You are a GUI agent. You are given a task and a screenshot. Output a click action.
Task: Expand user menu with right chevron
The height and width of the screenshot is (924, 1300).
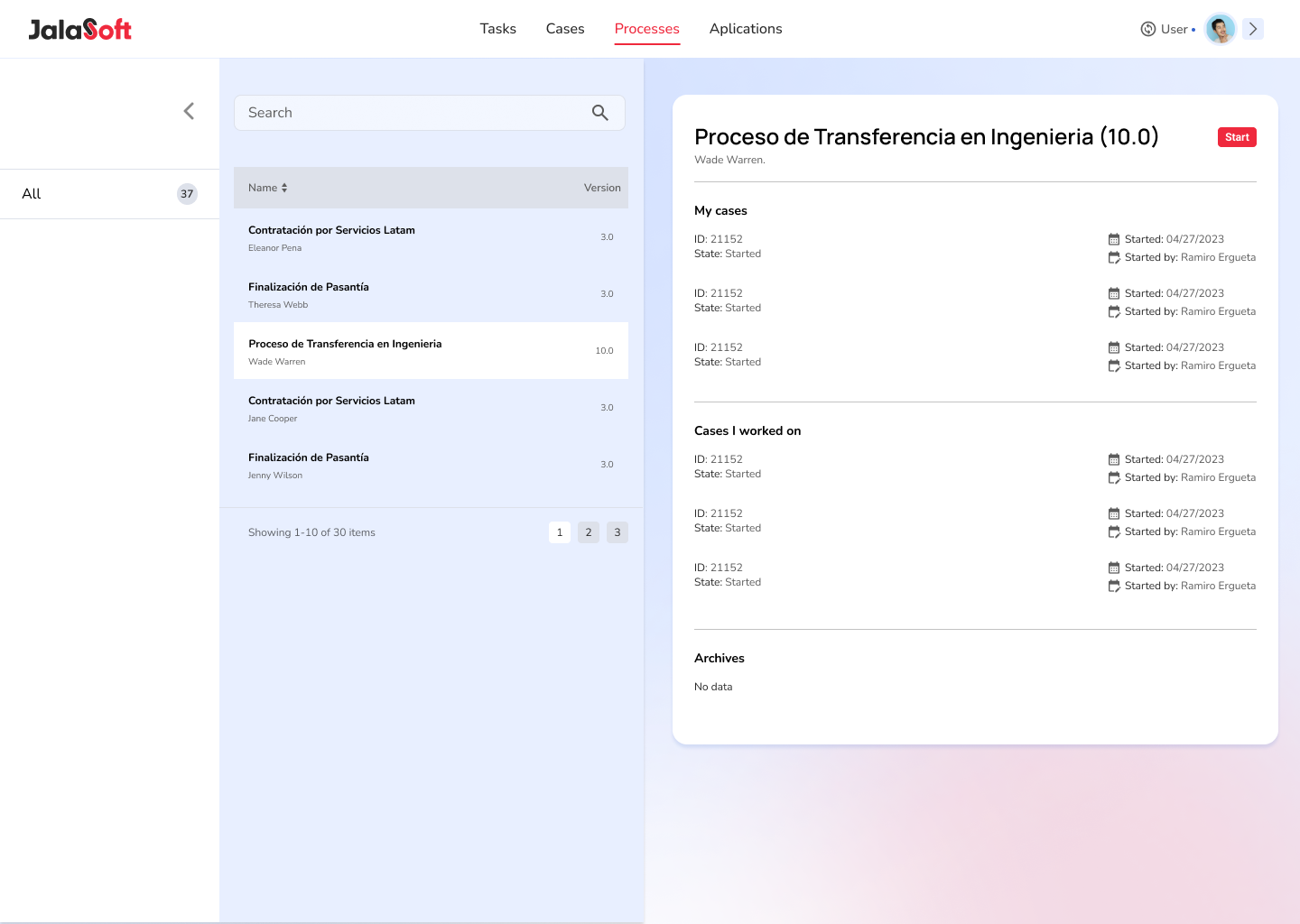click(x=1253, y=29)
